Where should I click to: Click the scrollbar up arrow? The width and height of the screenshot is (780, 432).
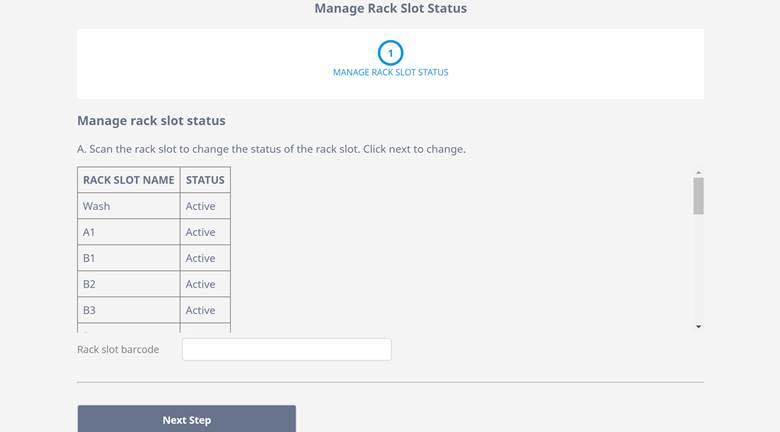[x=698, y=173]
